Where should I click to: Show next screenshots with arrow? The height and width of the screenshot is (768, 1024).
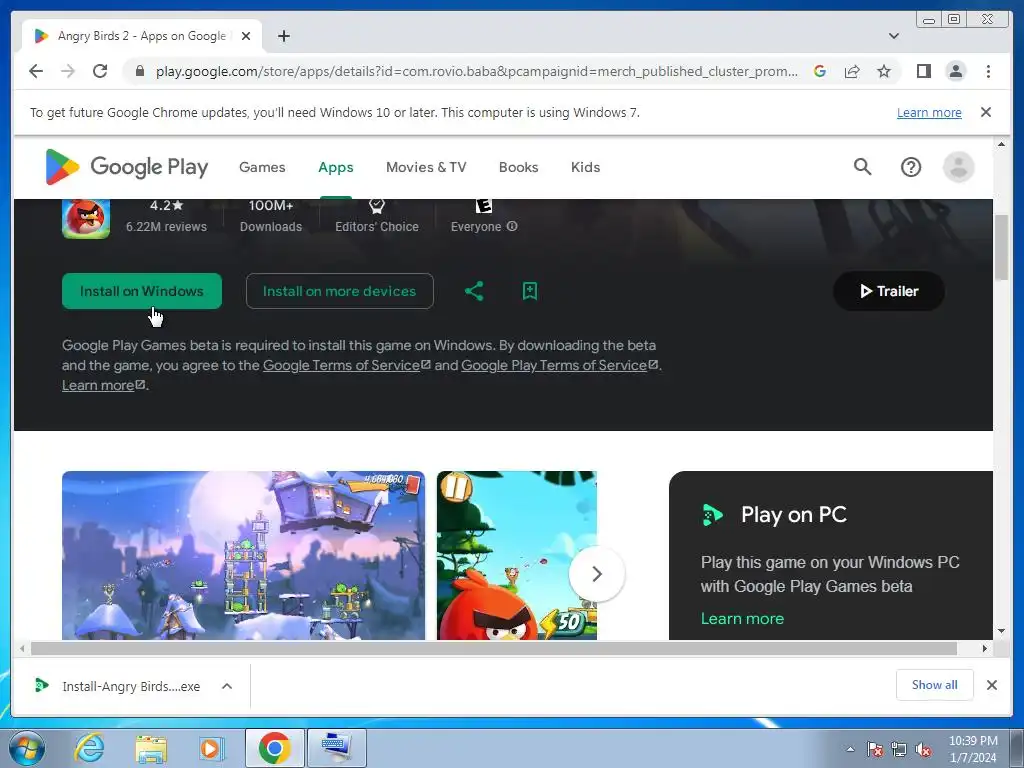click(x=596, y=574)
